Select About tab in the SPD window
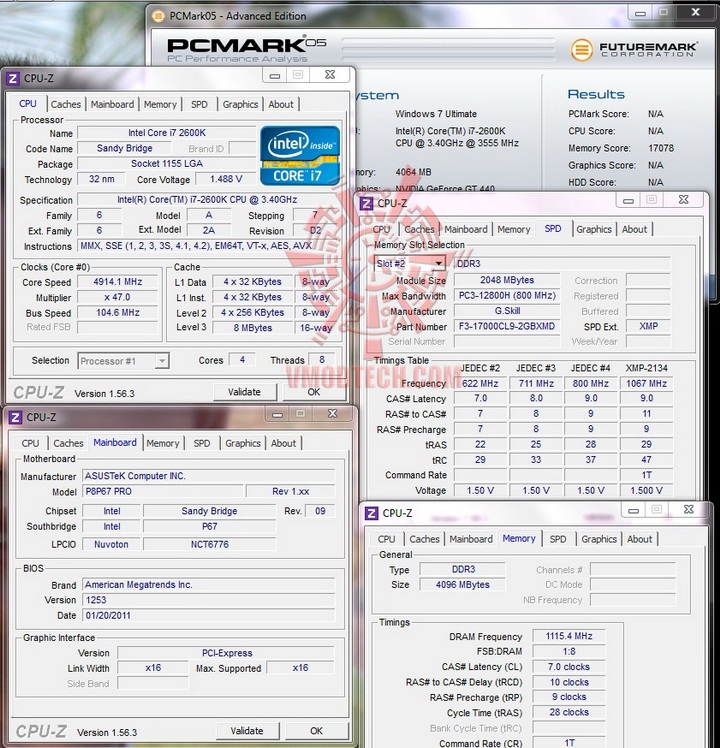The height and width of the screenshot is (748, 720). coord(635,229)
